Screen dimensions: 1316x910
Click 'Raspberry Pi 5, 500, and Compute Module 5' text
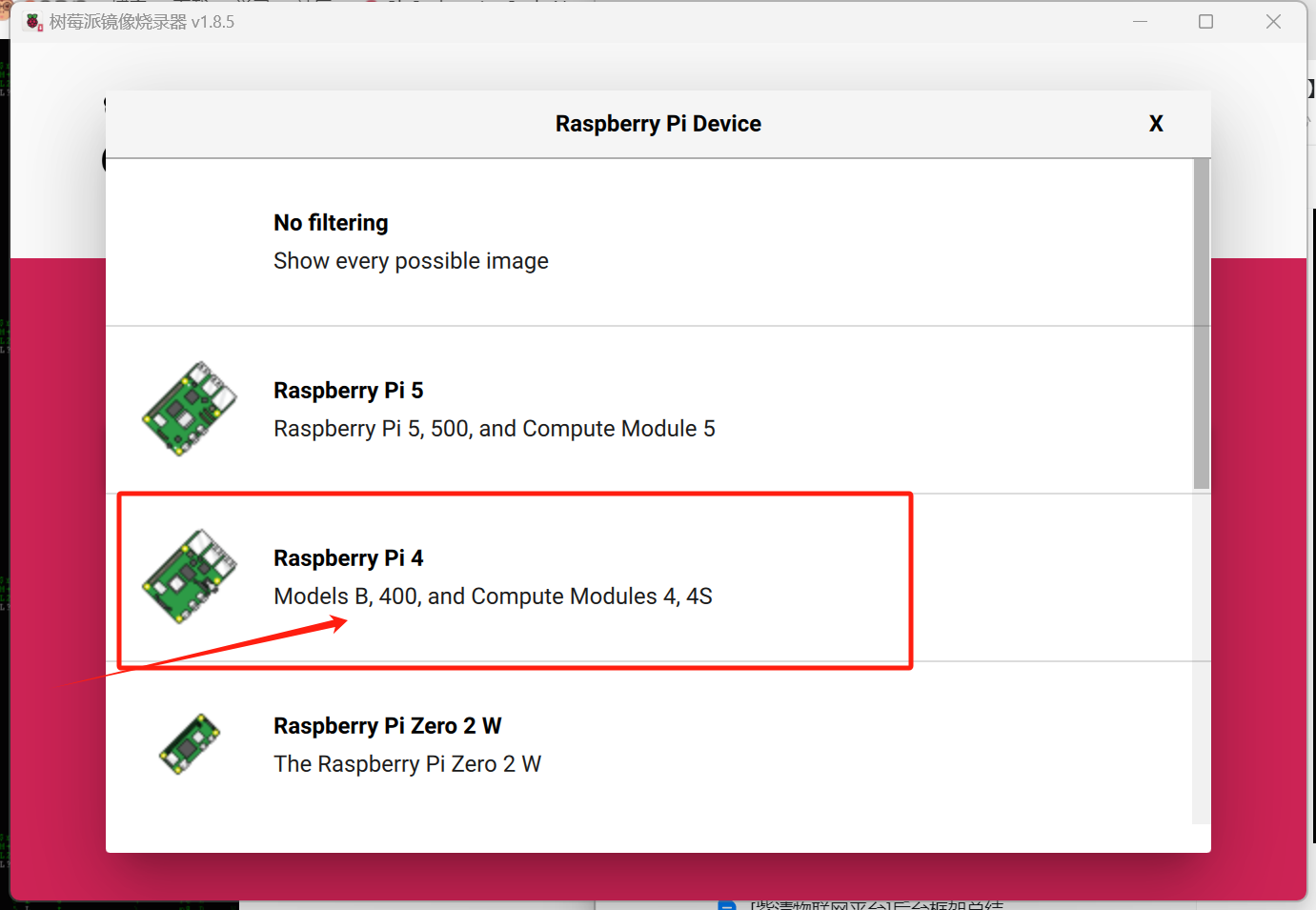(x=495, y=429)
